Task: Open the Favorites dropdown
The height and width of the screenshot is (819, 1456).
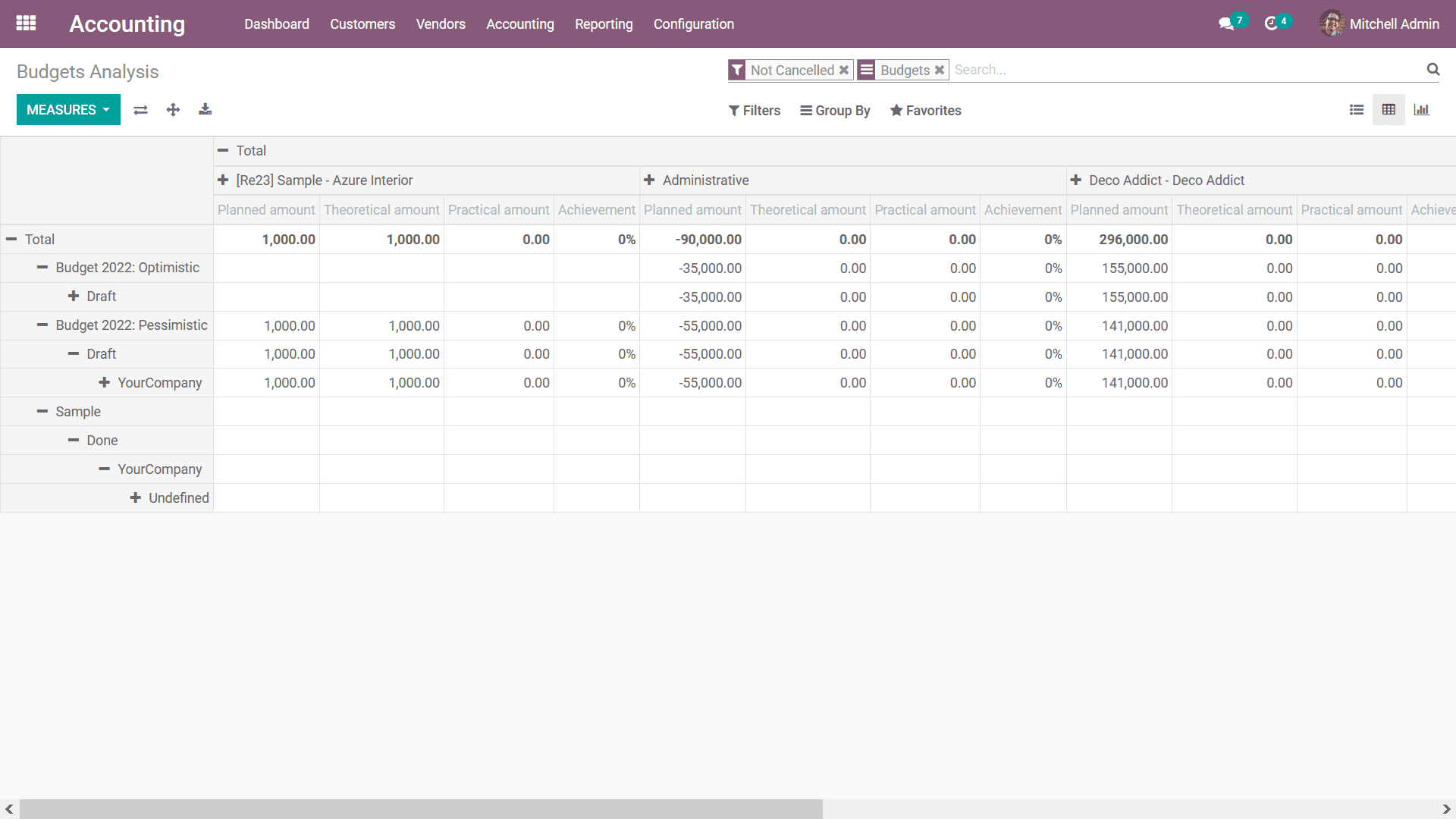Action: pyautogui.click(x=925, y=111)
